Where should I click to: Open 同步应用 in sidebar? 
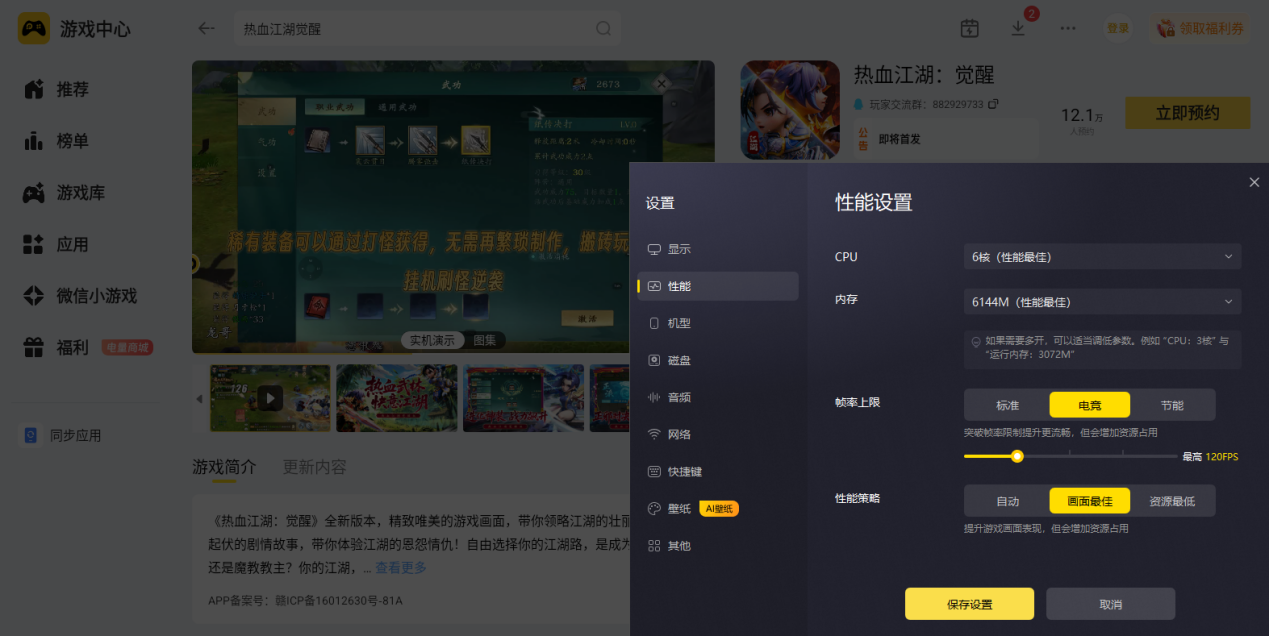tap(62, 436)
